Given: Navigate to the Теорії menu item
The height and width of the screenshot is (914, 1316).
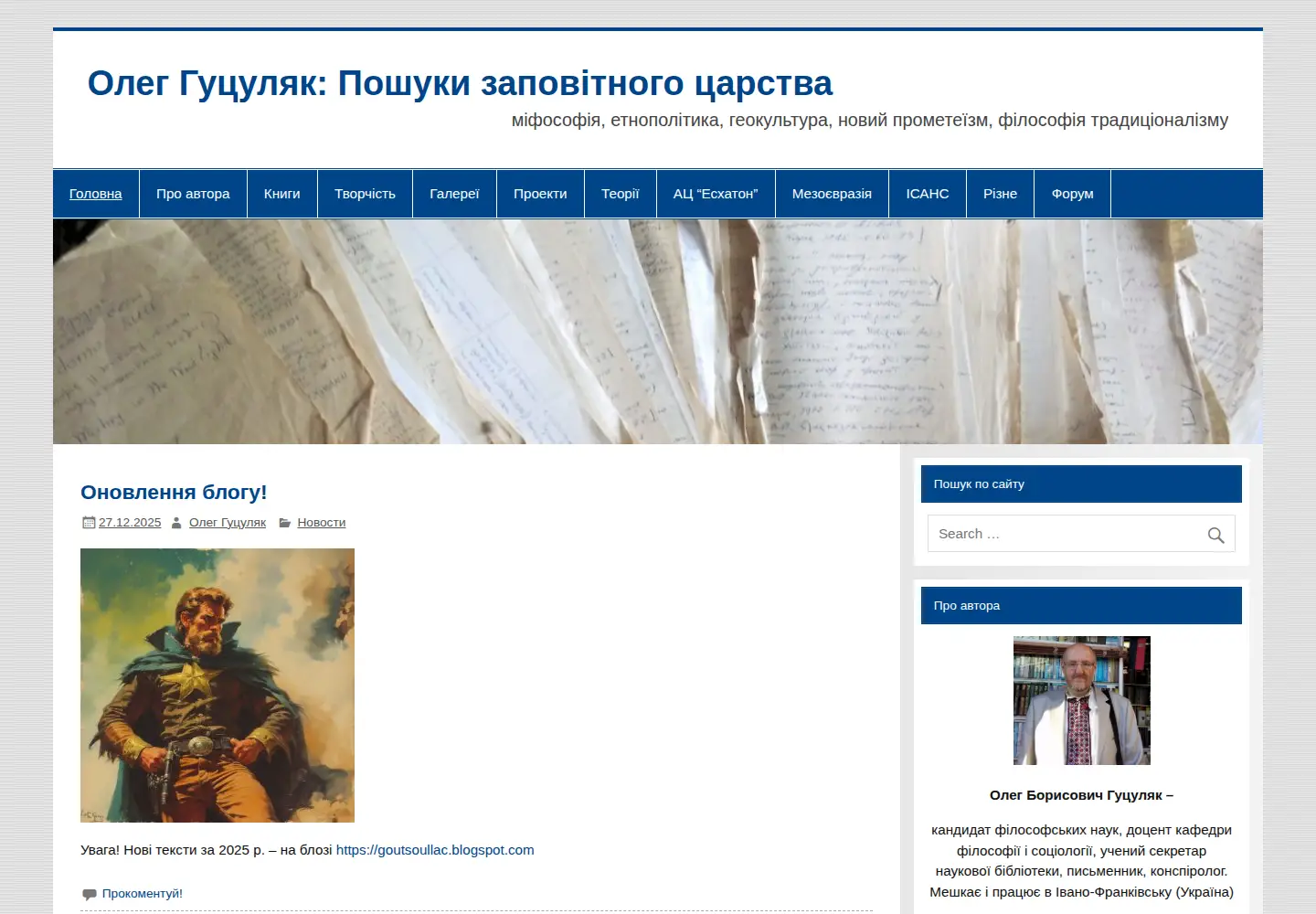Looking at the screenshot, I should (621, 194).
